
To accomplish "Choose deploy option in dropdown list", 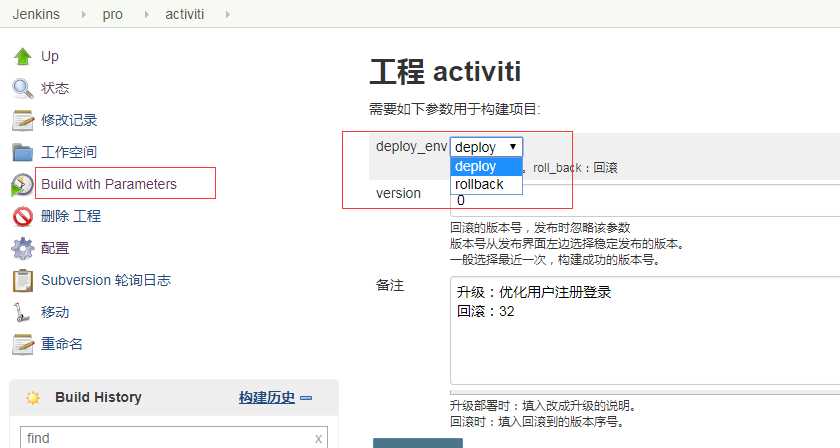I will click(x=486, y=167).
